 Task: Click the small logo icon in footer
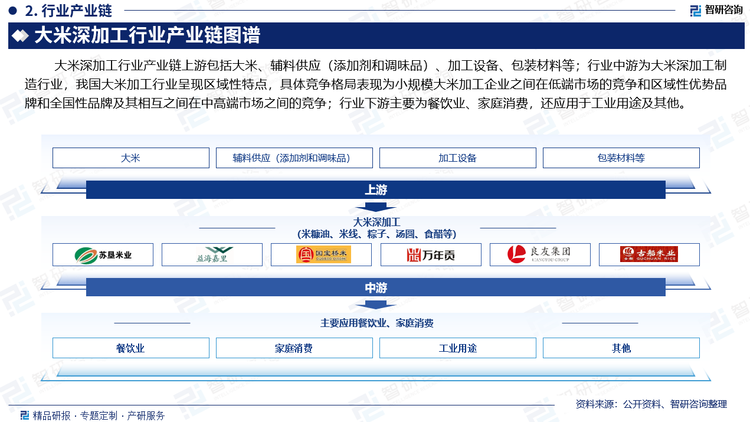click(x=24, y=415)
